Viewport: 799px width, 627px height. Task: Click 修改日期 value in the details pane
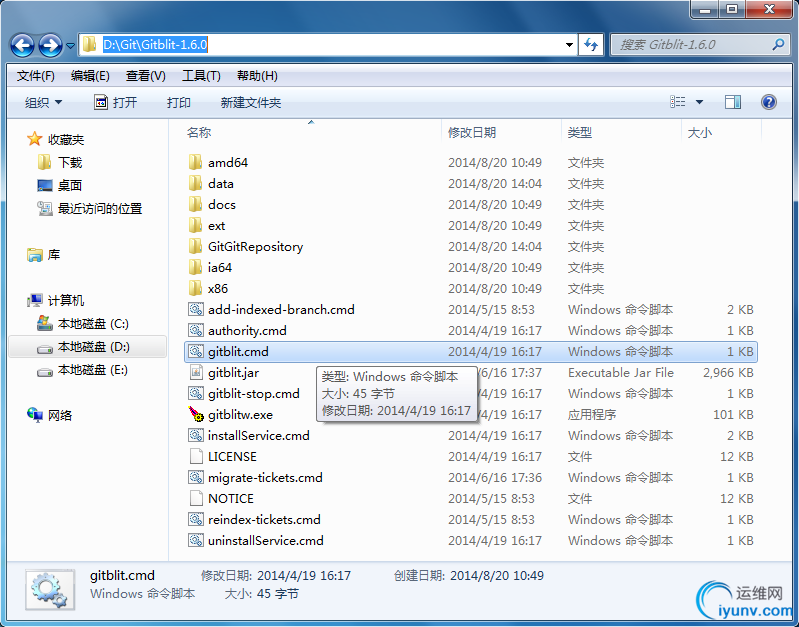[304, 576]
